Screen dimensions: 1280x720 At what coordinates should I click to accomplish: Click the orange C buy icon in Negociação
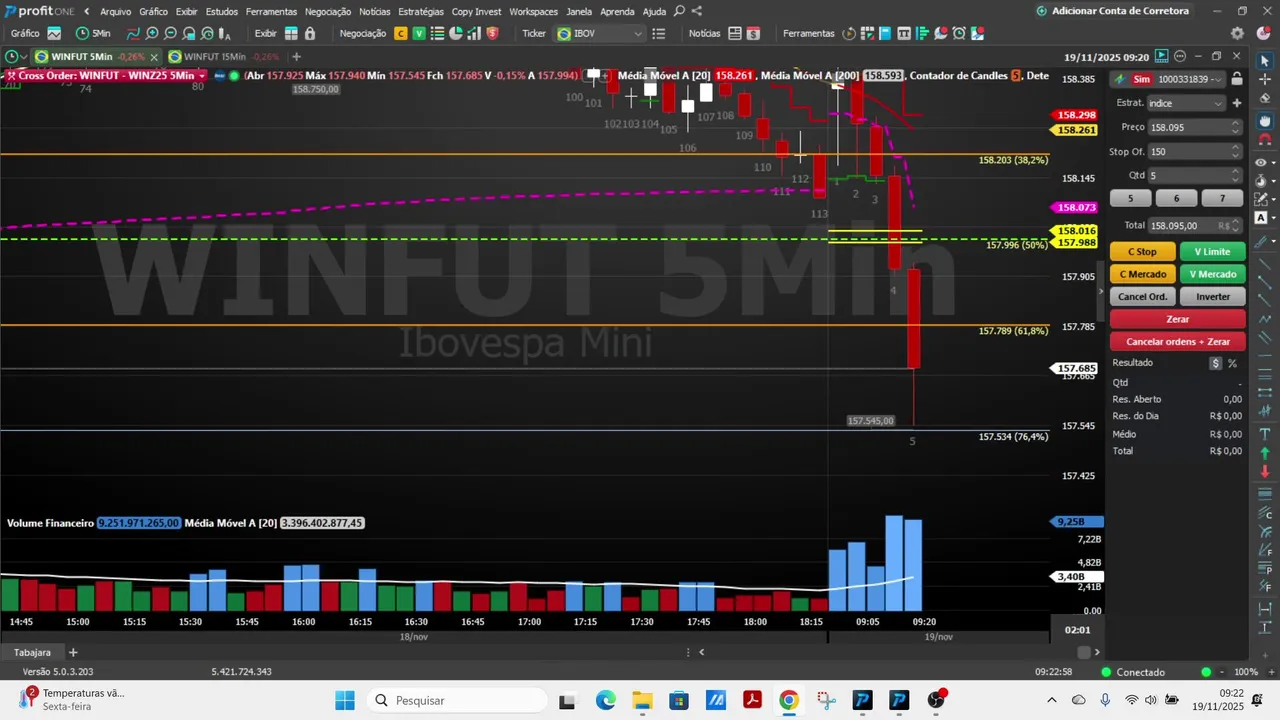coord(401,33)
